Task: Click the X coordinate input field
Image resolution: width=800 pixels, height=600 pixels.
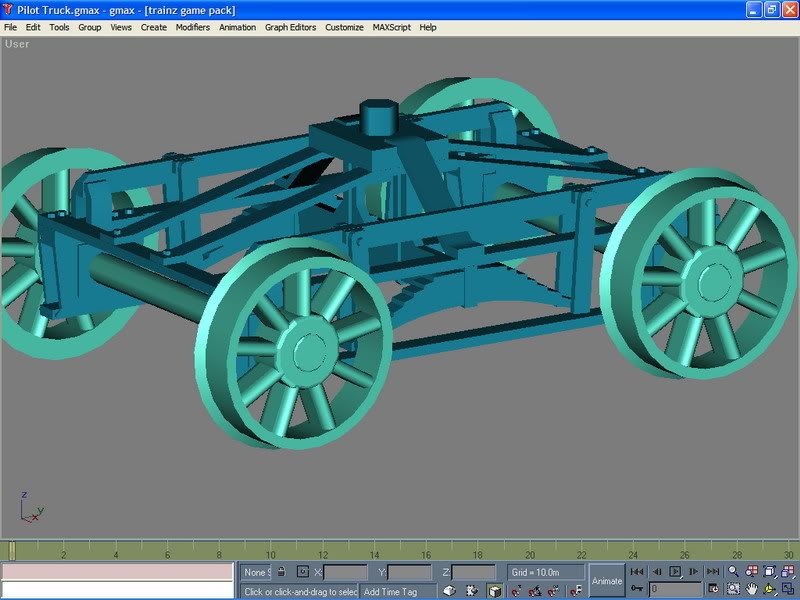Action: point(345,572)
